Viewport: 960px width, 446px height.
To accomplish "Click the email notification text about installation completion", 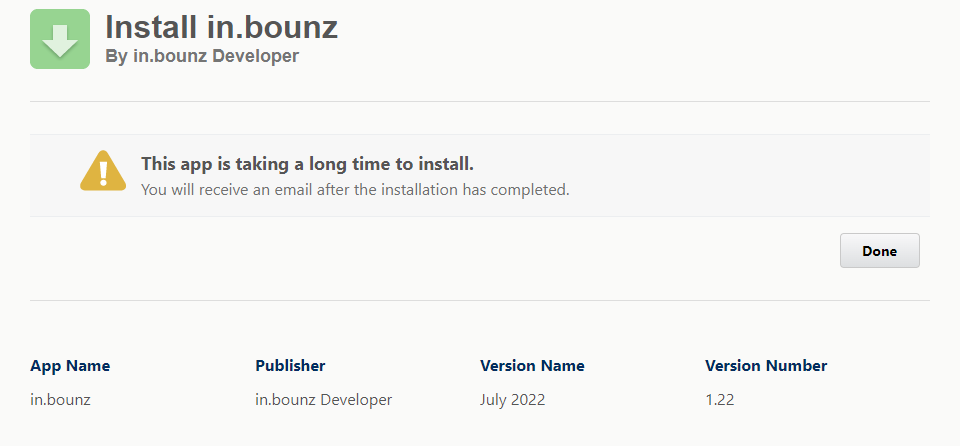I will click(x=355, y=190).
